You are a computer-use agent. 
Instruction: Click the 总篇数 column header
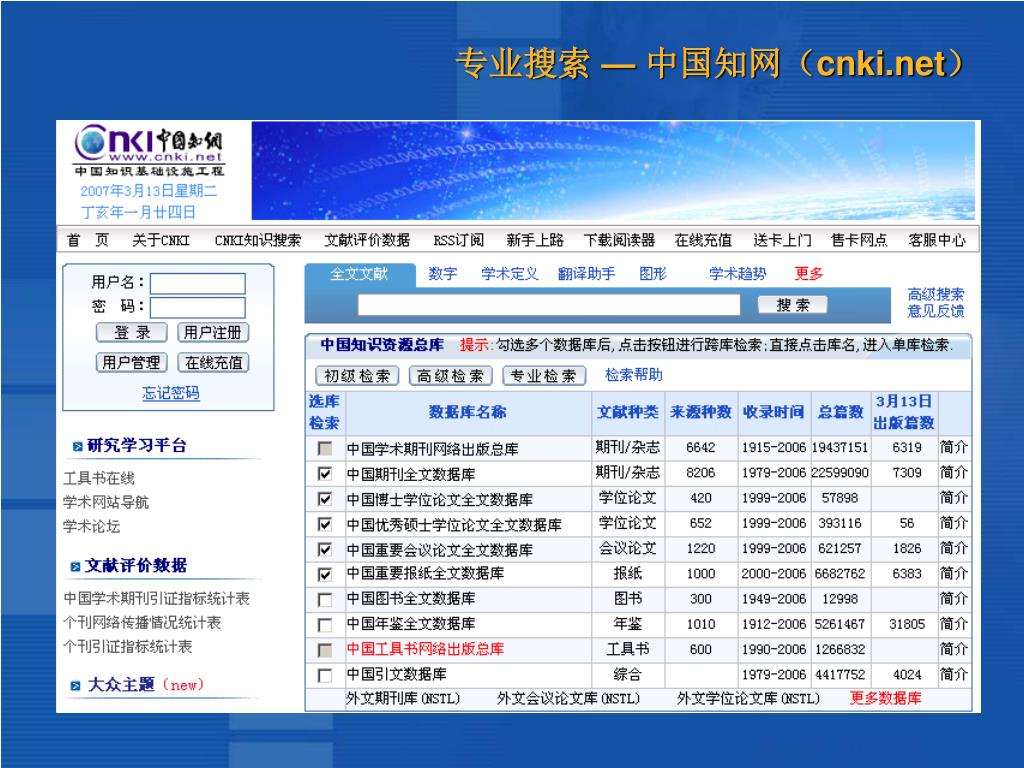pos(840,412)
